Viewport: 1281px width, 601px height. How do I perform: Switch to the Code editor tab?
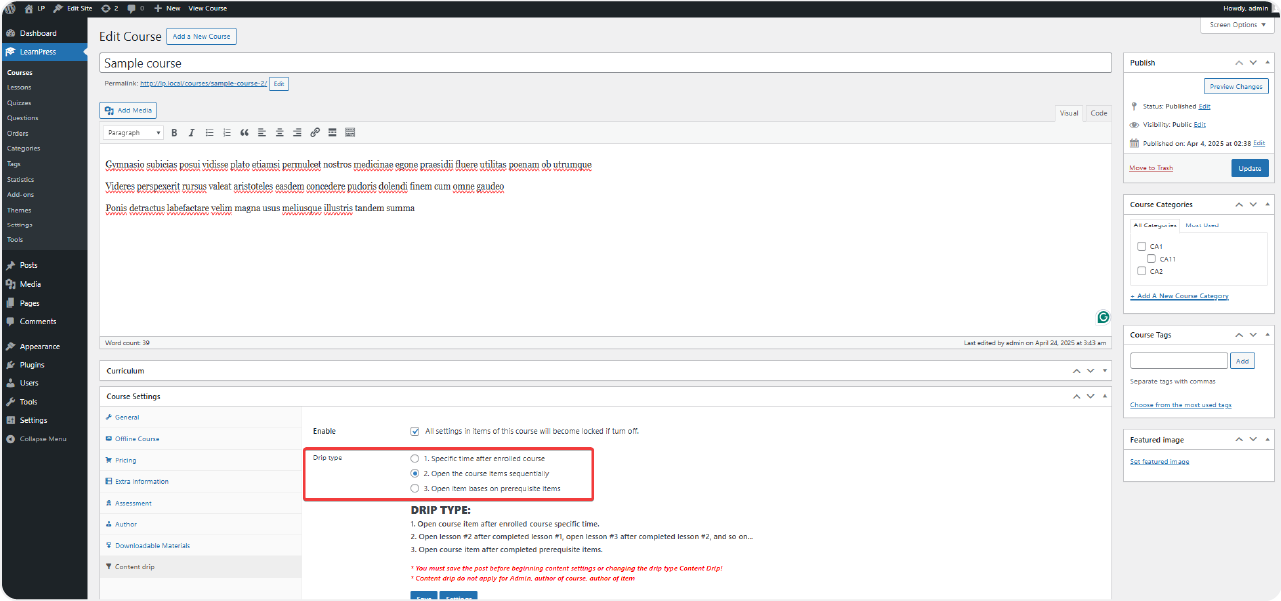pyautogui.click(x=1098, y=113)
